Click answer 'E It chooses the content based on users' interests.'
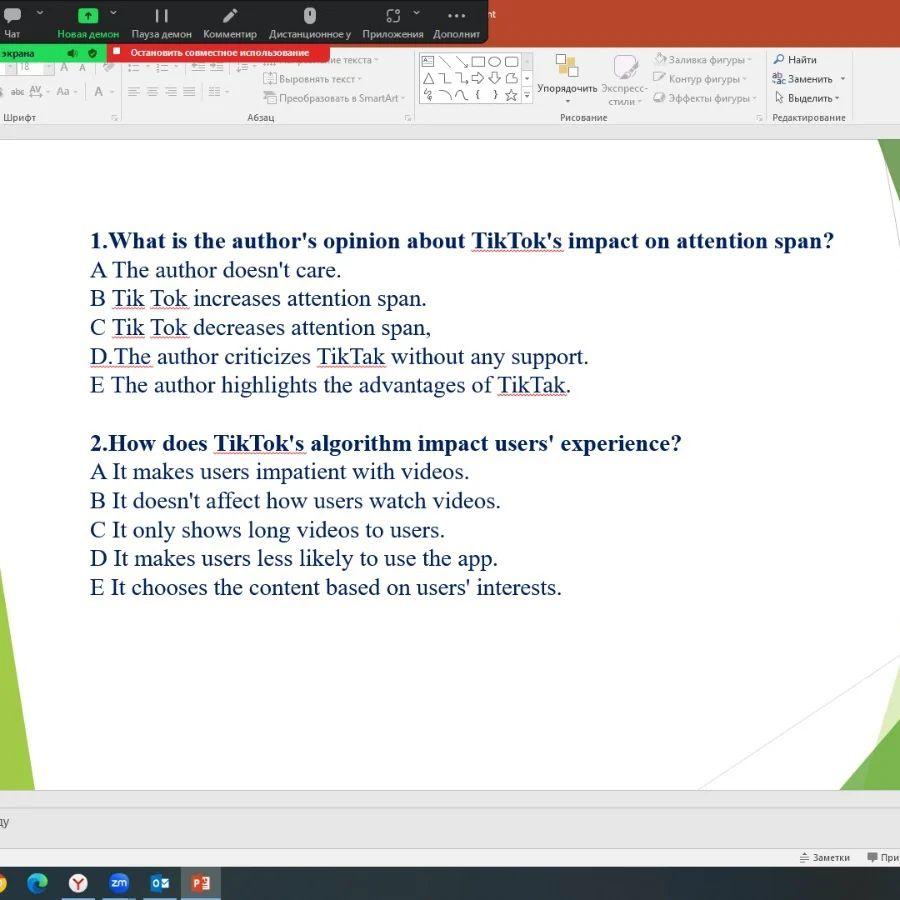Screen dimensions: 900x900 (326, 588)
